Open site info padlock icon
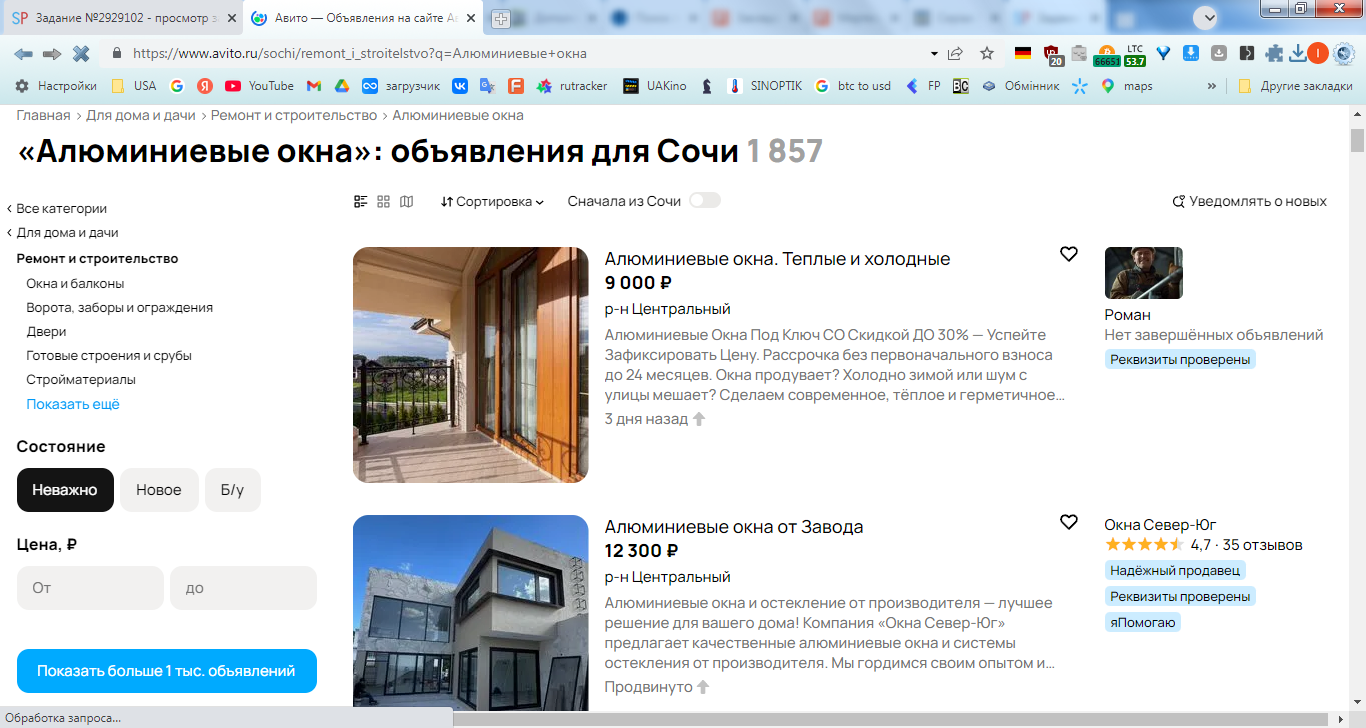Viewport: 1366px width, 728px height. tap(117, 53)
